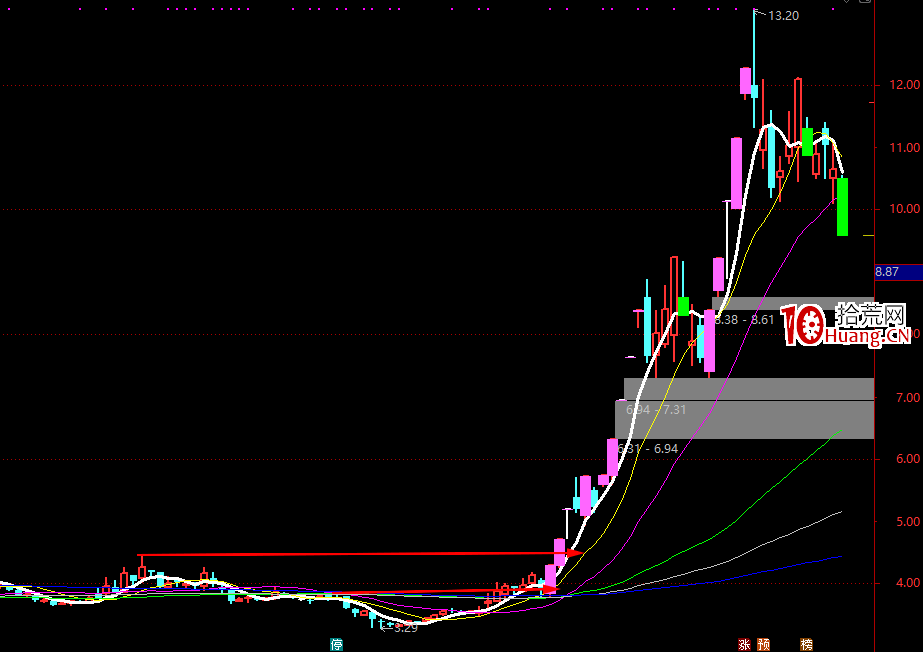Image resolution: width=923 pixels, height=652 pixels.
Task: Select the cyan candlestick peaking at 13.20
Action: 754,68
